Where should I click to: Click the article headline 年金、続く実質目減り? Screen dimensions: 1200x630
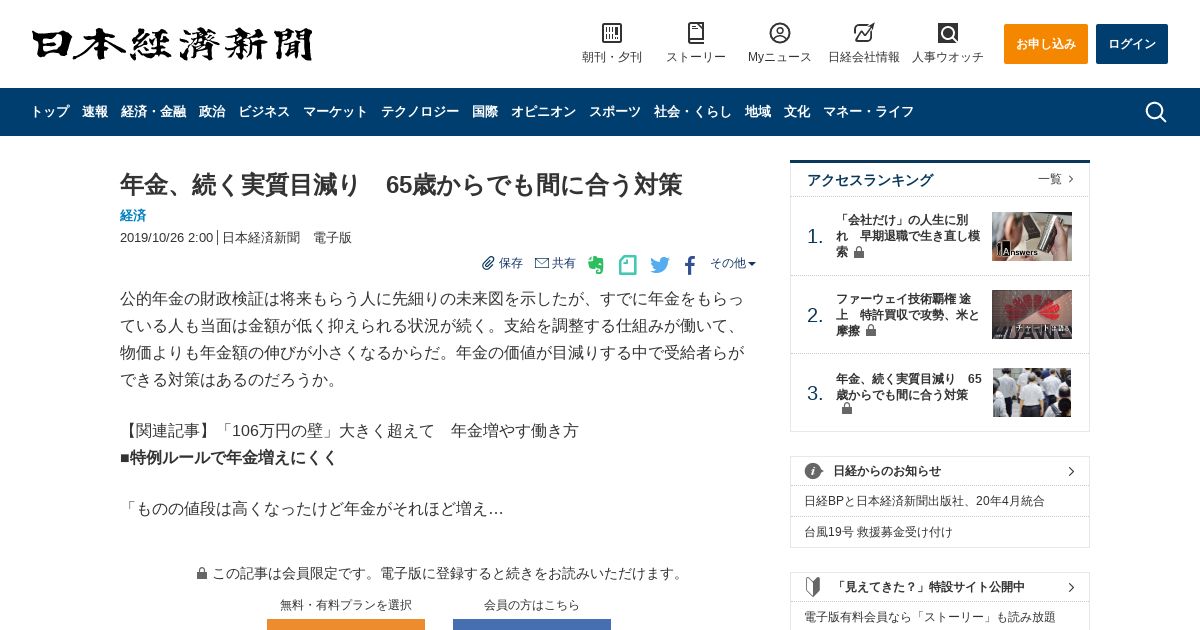tap(401, 185)
